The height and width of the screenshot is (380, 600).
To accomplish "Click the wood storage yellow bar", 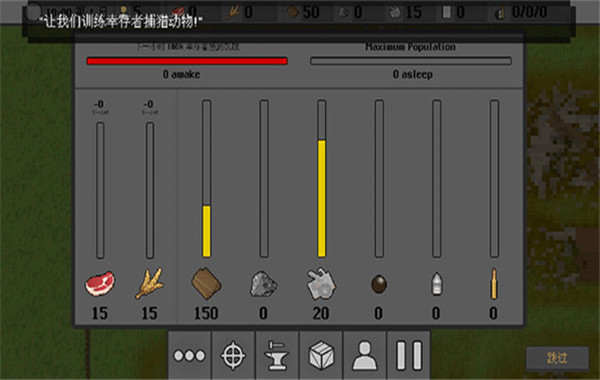I will point(206,231).
